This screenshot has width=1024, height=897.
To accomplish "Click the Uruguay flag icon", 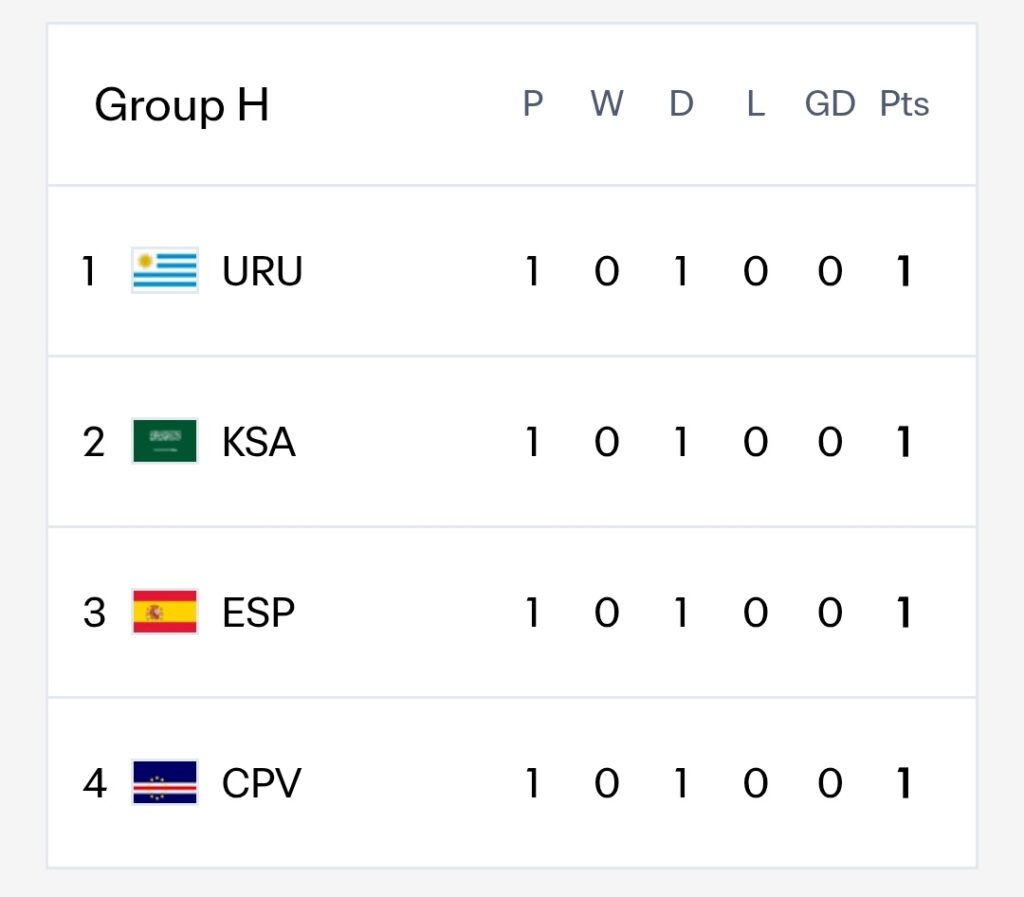I will click(x=165, y=270).
